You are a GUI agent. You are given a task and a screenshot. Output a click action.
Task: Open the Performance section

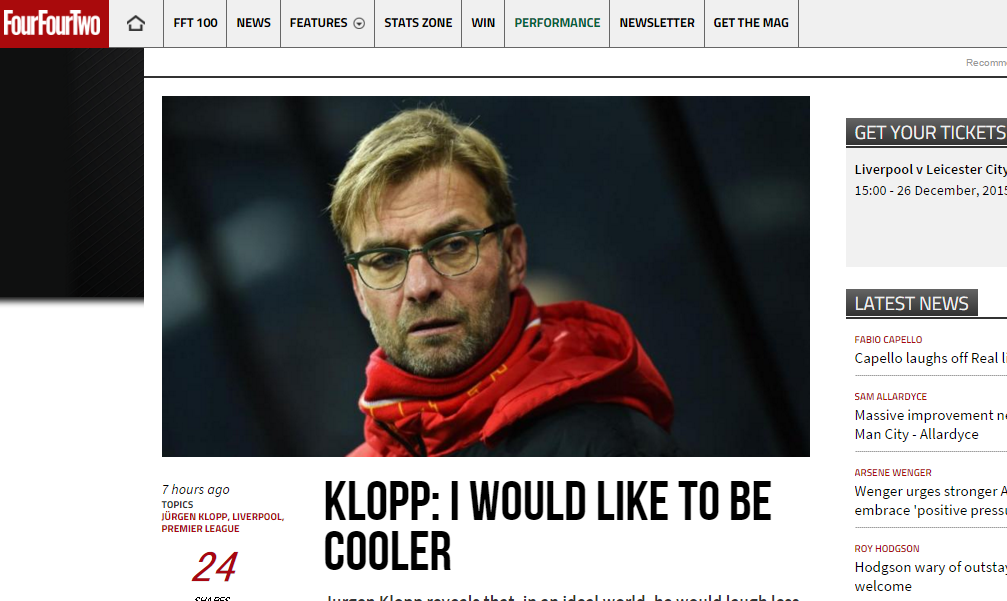pyautogui.click(x=557, y=23)
